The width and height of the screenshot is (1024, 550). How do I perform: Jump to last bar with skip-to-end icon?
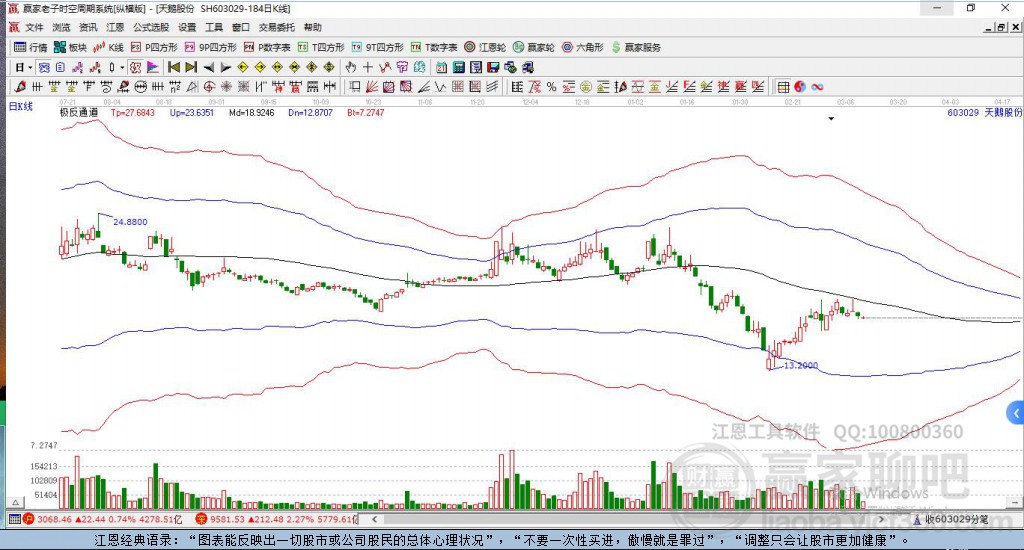click(191, 67)
